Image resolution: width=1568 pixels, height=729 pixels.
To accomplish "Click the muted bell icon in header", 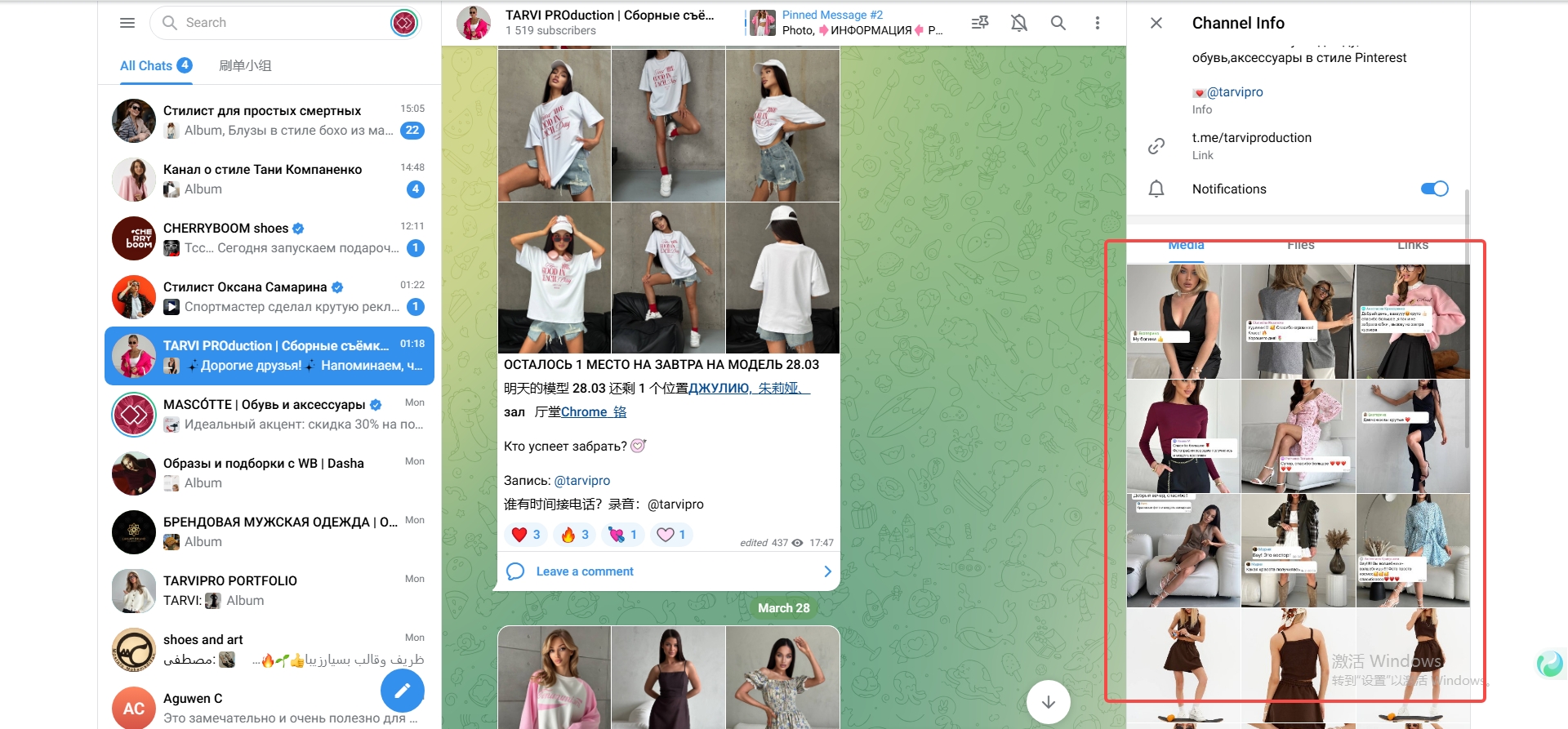I will pos(1018,23).
